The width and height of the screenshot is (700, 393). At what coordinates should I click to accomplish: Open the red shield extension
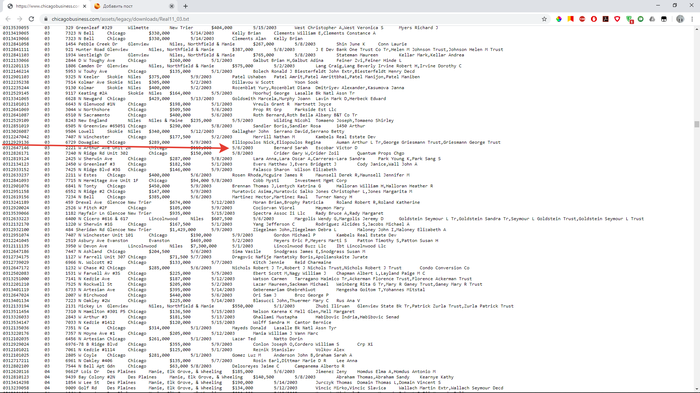(x=617, y=19)
